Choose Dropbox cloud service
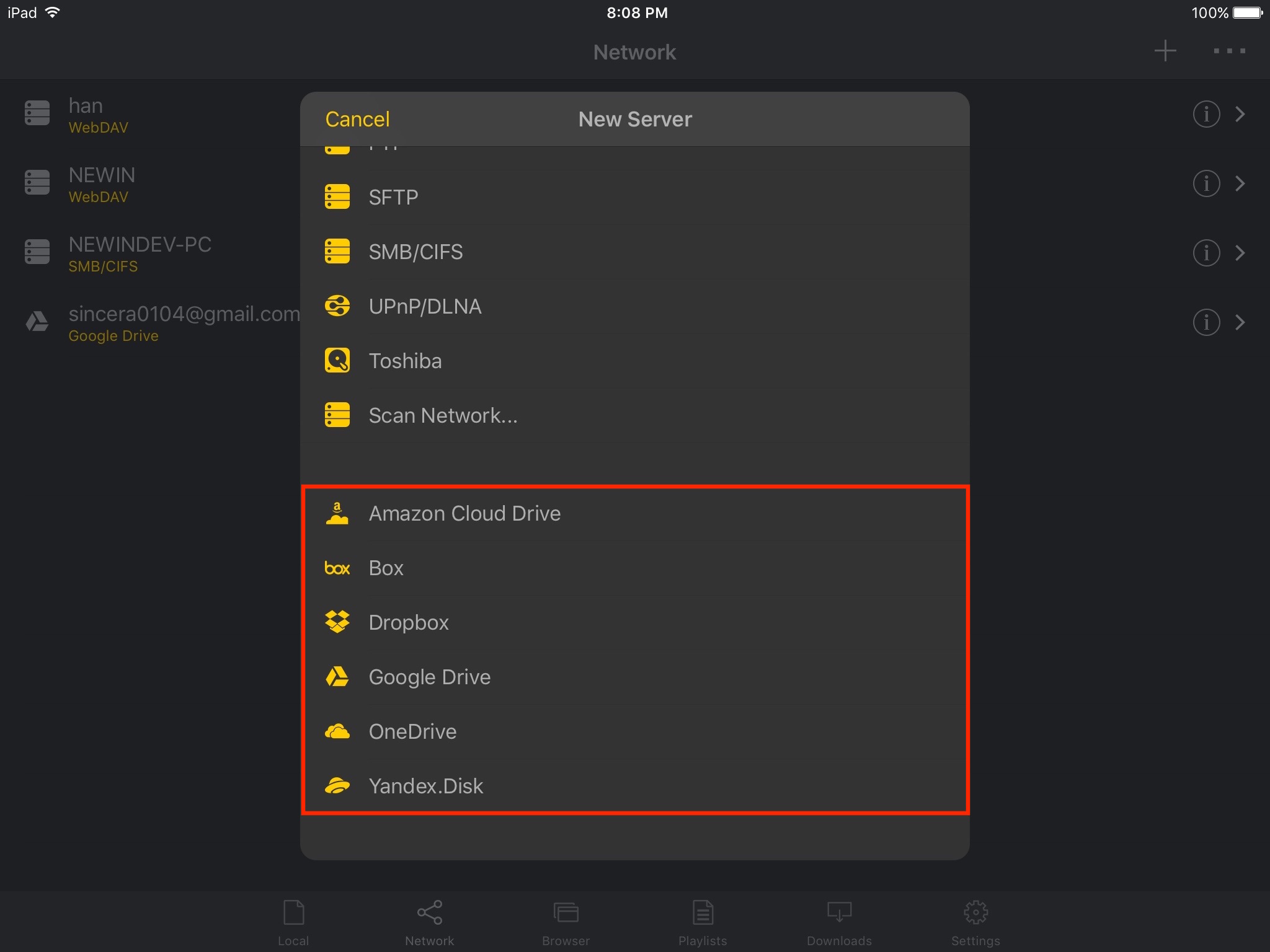1270x952 pixels. pos(635,622)
